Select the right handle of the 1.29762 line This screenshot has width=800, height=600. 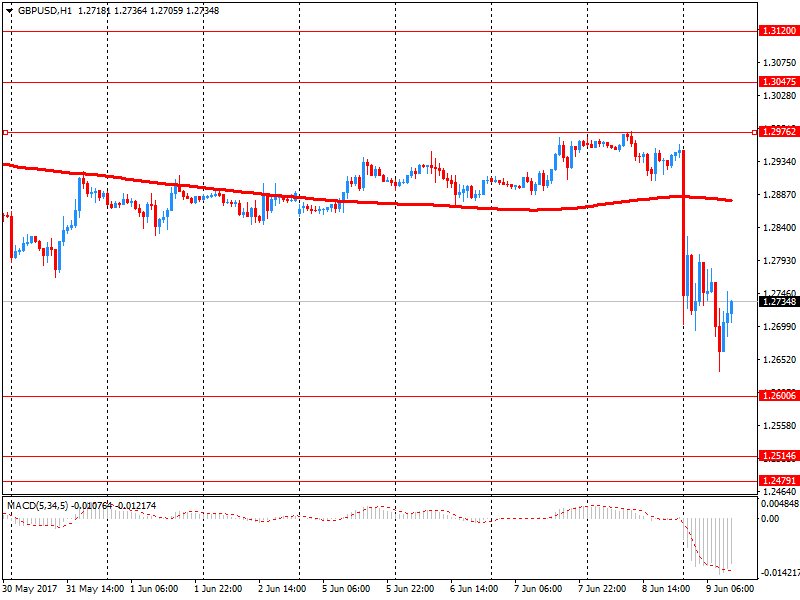pyautogui.click(x=755, y=133)
